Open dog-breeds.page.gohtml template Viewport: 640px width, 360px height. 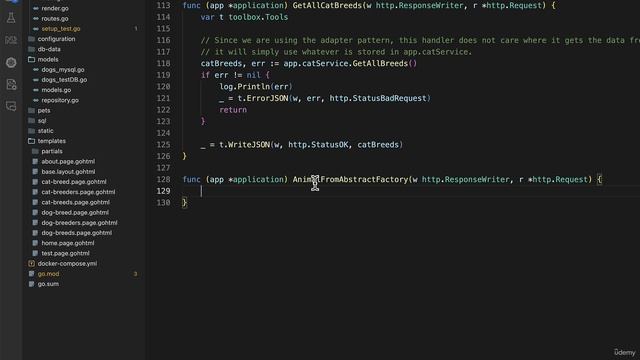tap(76, 233)
